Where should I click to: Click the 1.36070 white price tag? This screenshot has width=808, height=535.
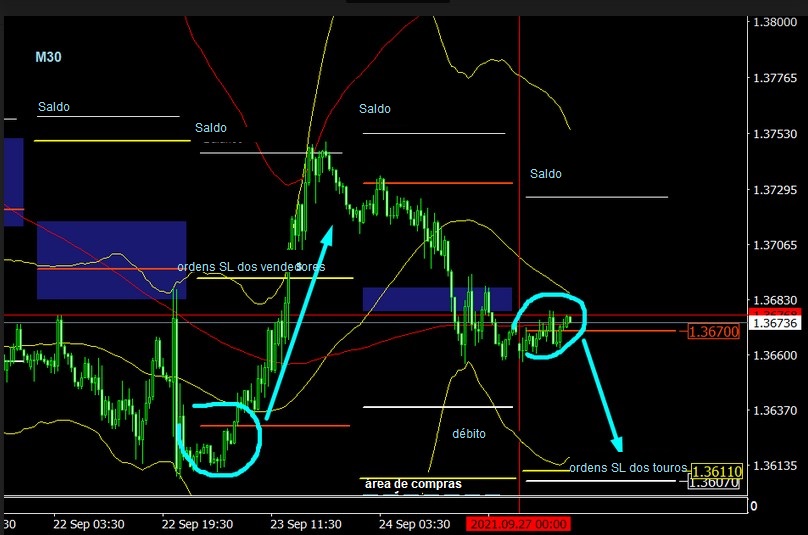tap(716, 483)
